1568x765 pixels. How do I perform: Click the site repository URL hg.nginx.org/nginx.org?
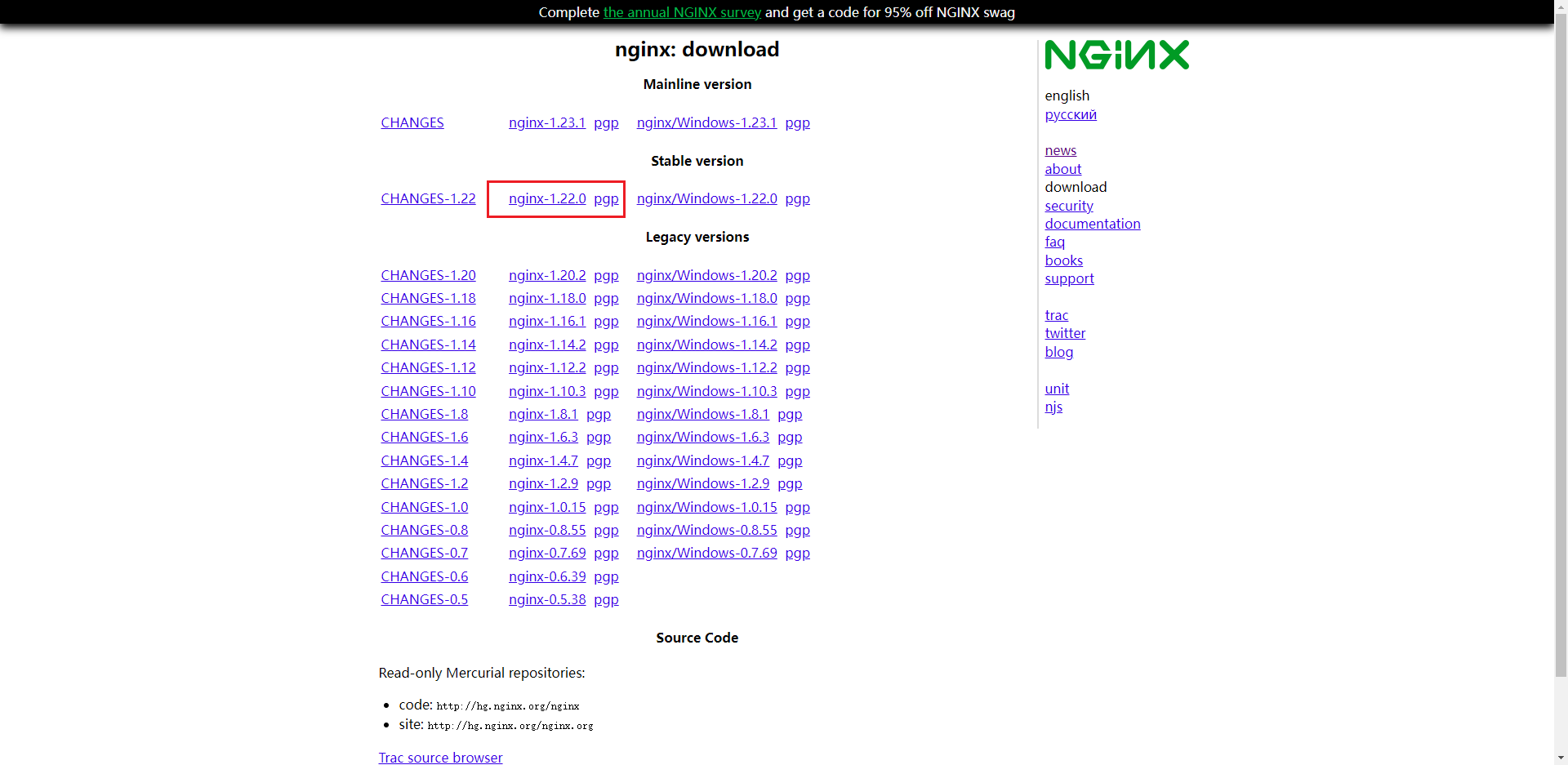[510, 726]
